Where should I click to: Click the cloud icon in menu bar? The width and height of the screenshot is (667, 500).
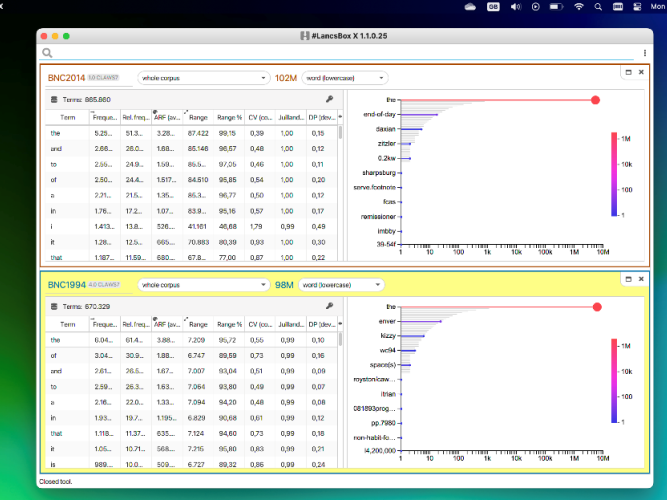tap(470, 6)
